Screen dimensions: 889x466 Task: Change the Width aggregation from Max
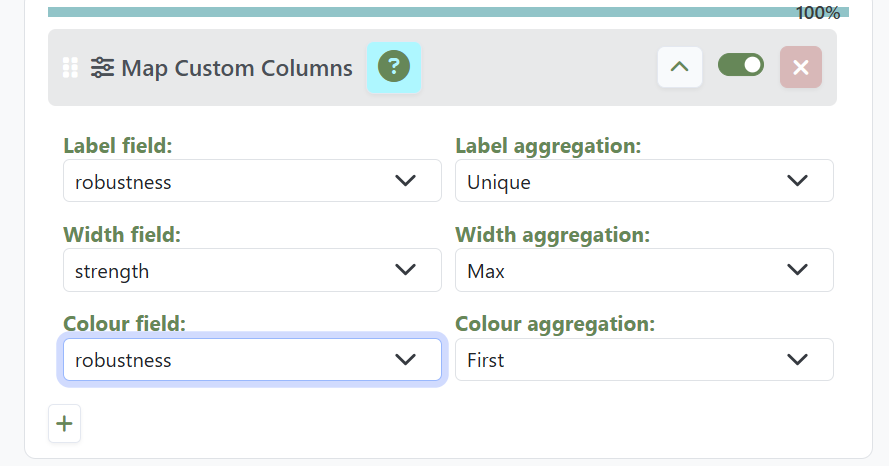coord(644,270)
